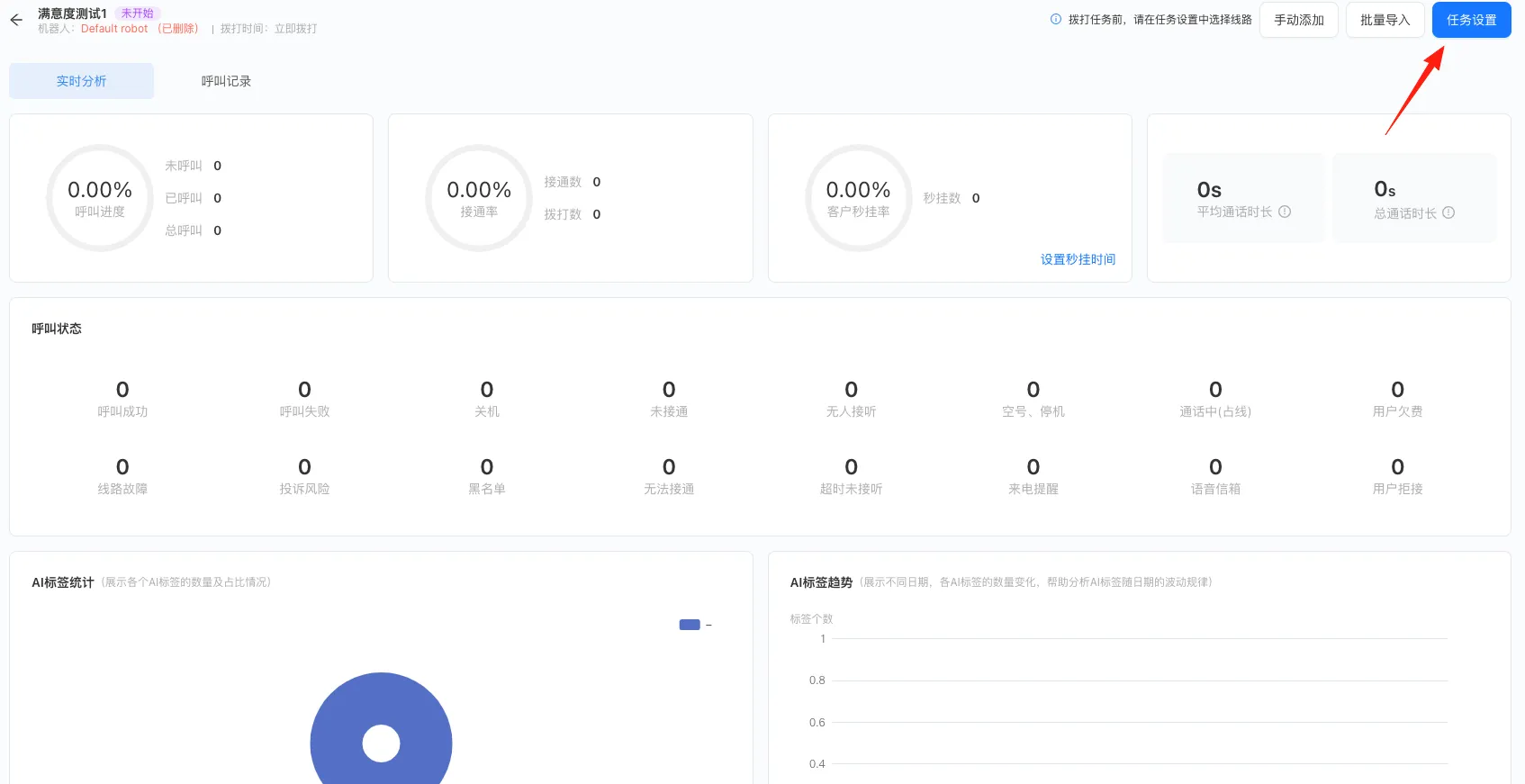The height and width of the screenshot is (784, 1525).
Task: Click the 批量导入 button
Action: coord(1385,20)
